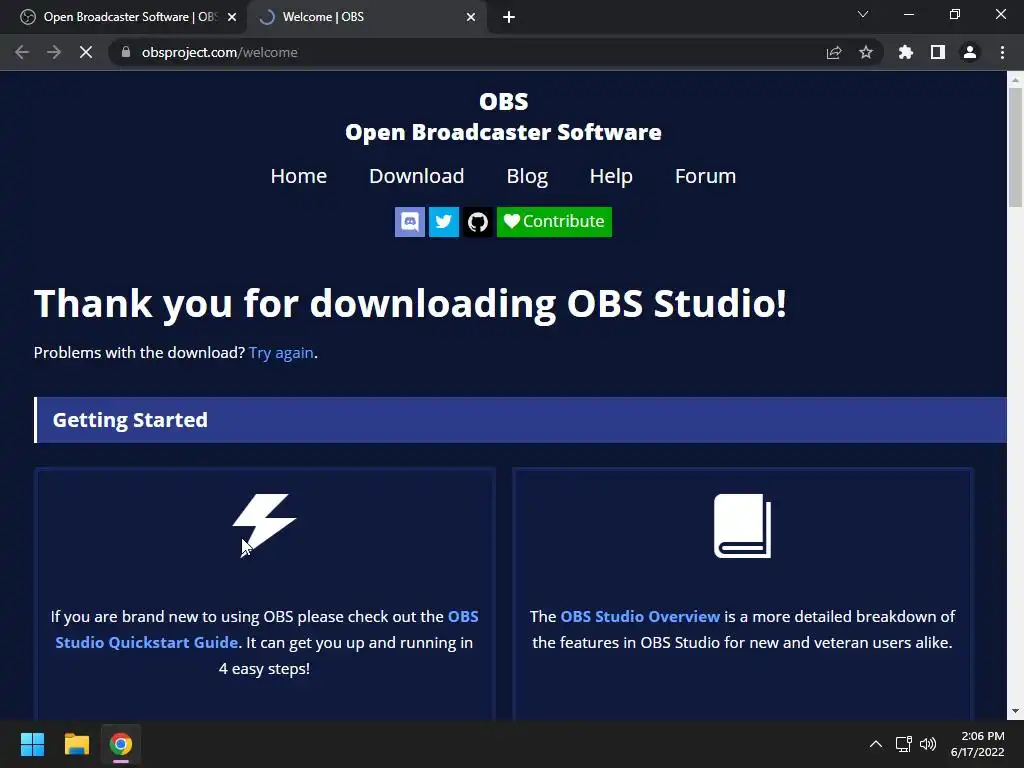The height and width of the screenshot is (768, 1024).
Task: Open the Chrome extensions puzzle icon
Action: tap(906, 52)
